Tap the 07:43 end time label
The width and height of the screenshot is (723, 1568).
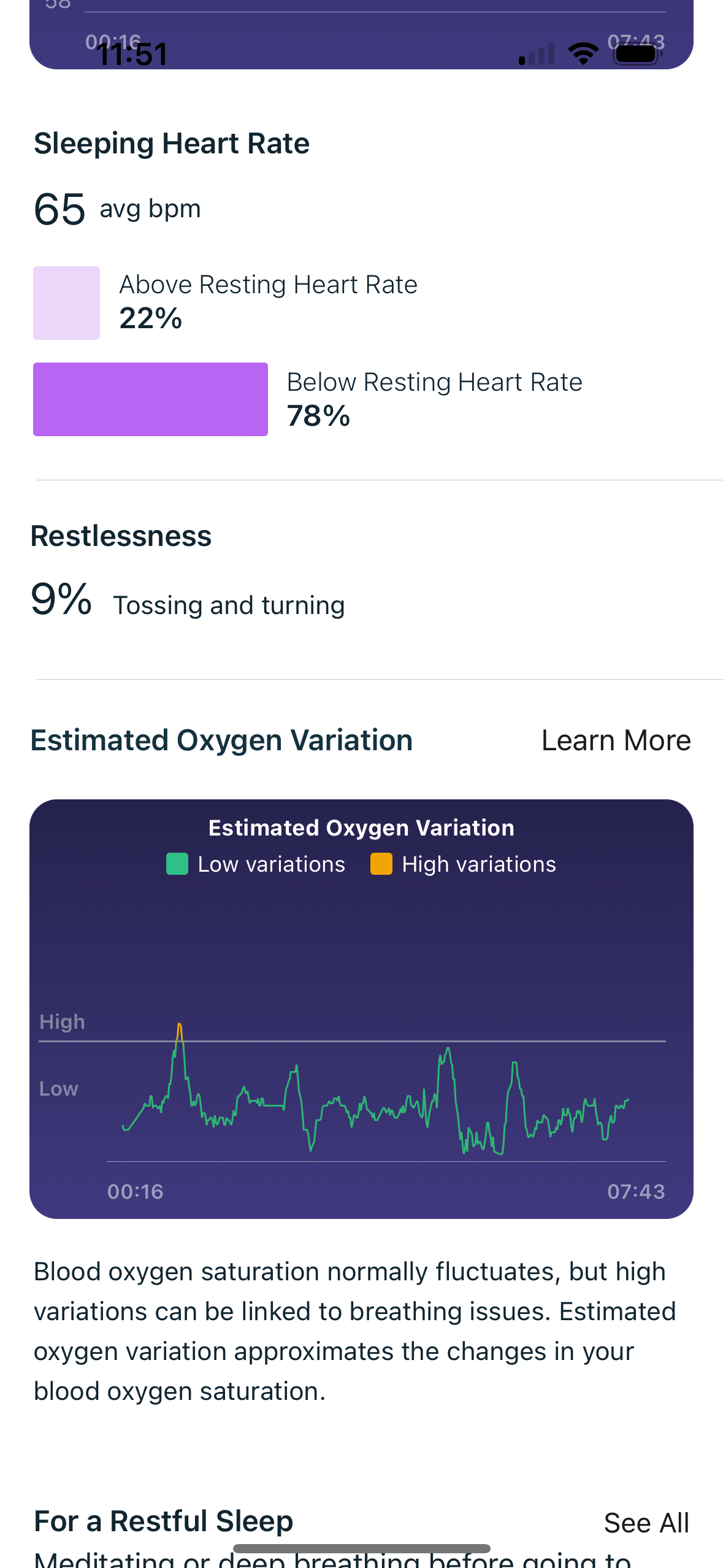(636, 1191)
